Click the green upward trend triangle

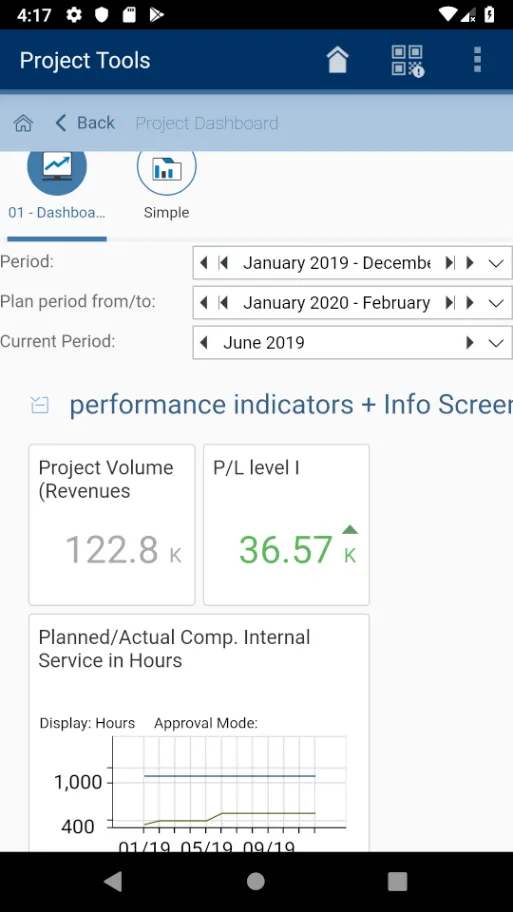coord(350,529)
